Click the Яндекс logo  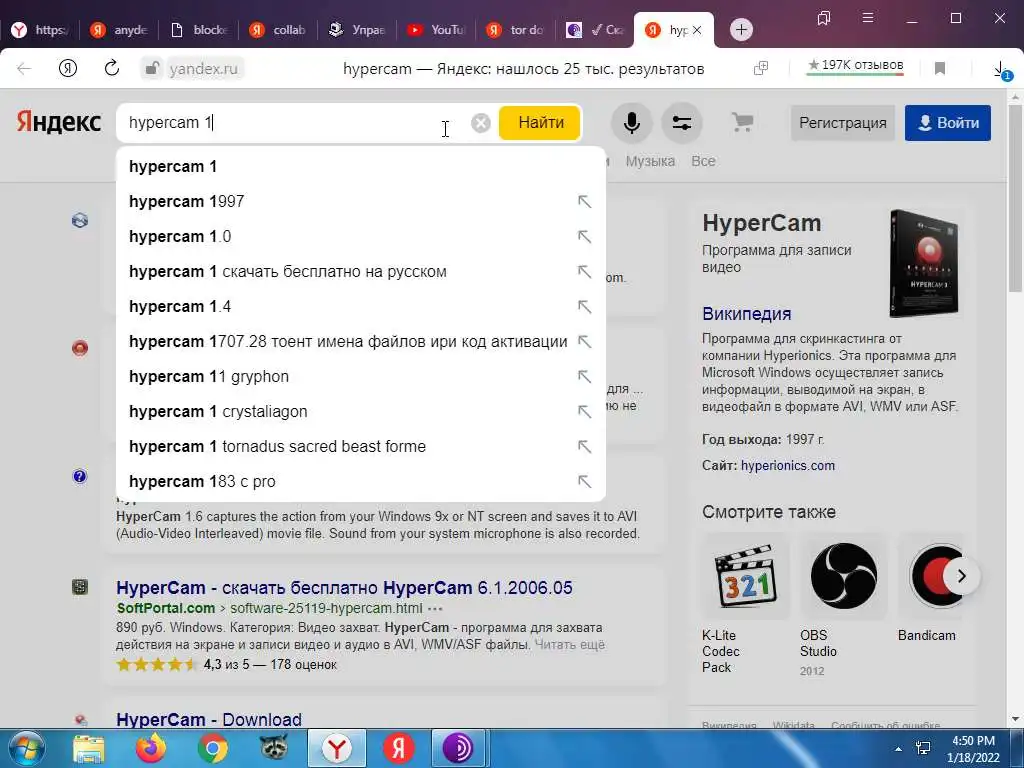click(x=58, y=122)
